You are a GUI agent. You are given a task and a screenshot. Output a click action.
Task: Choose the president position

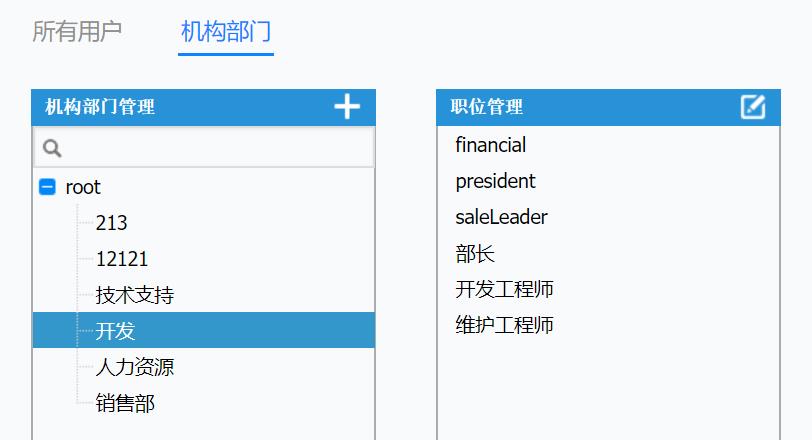[x=495, y=181]
